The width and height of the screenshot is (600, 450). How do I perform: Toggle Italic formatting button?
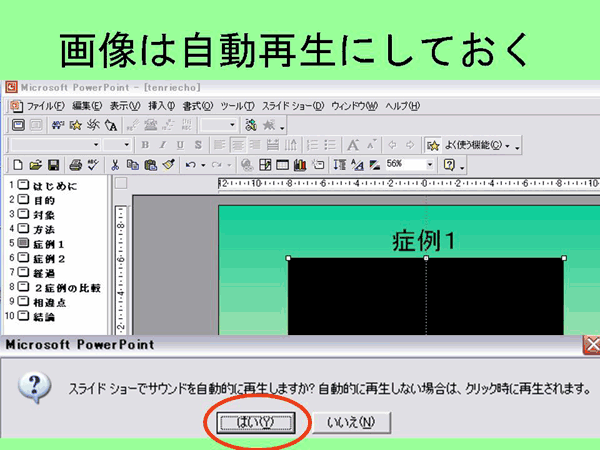[160, 145]
